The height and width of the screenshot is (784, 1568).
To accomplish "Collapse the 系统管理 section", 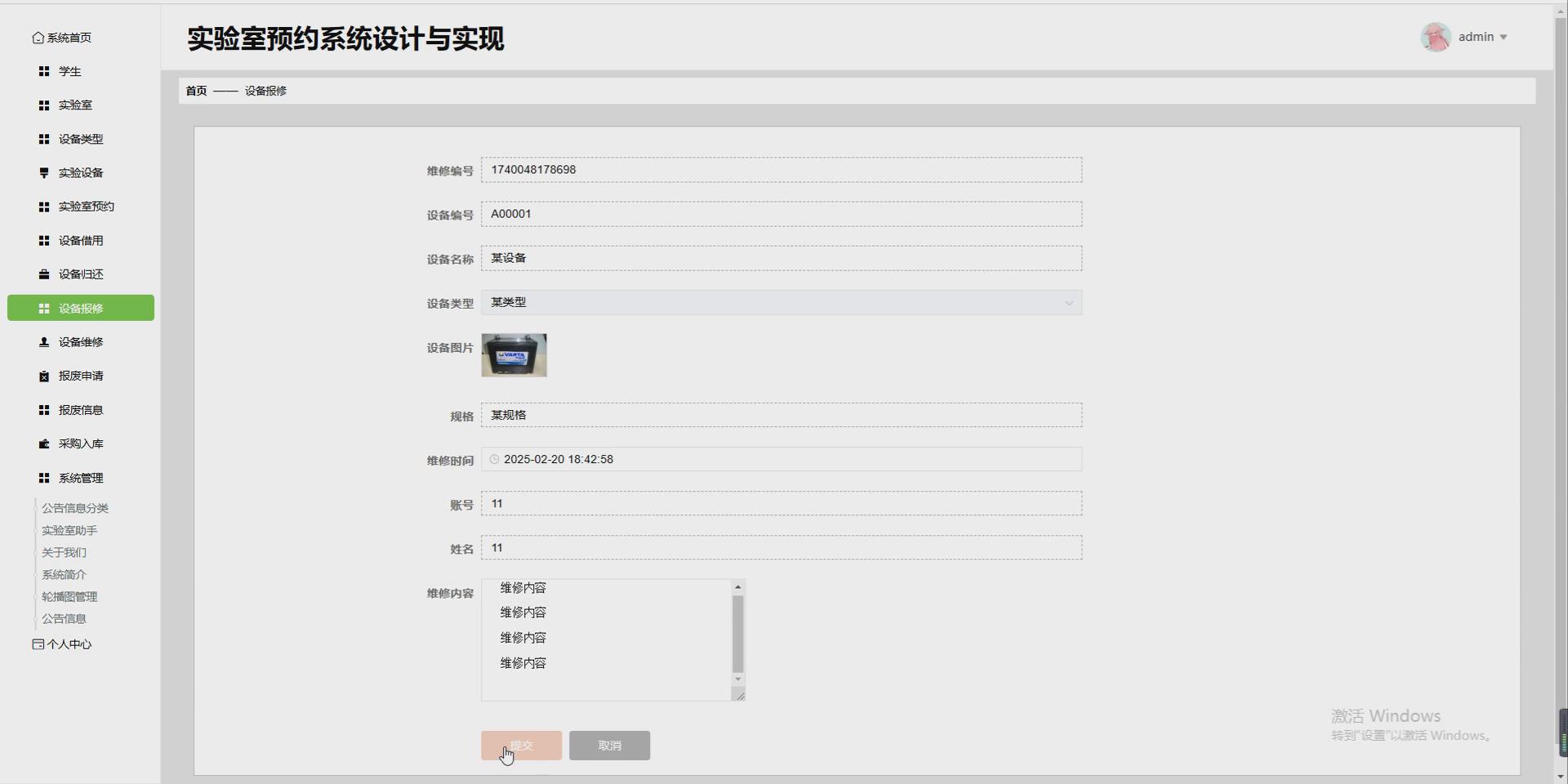I will (81, 478).
